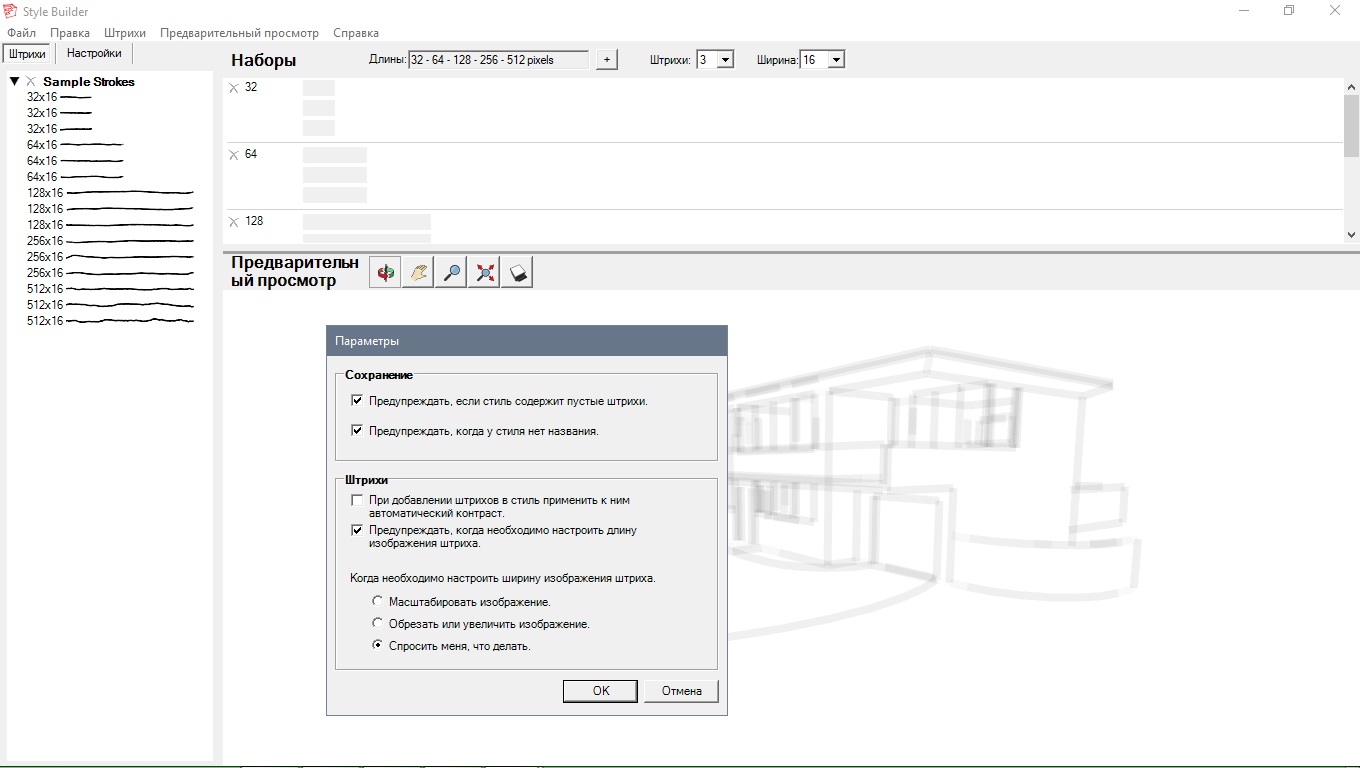
Task: Switch to the Настройки tab
Action: 94,54
